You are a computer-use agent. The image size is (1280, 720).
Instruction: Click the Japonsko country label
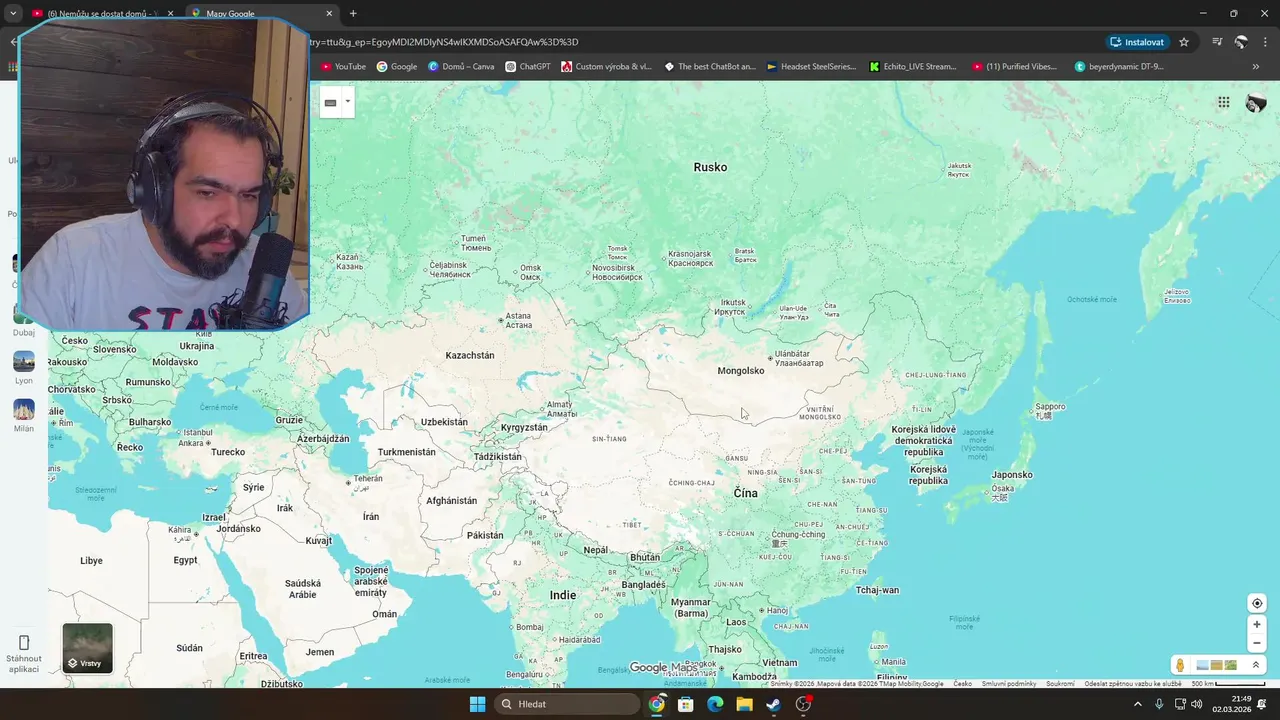[1012, 475]
